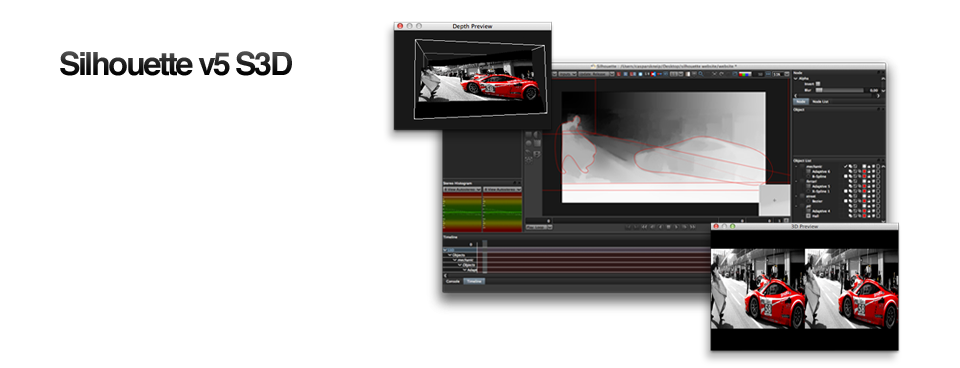The image size is (960, 368).
Task: Click the stop button in transport controls
Action: pyautogui.click(x=669, y=227)
